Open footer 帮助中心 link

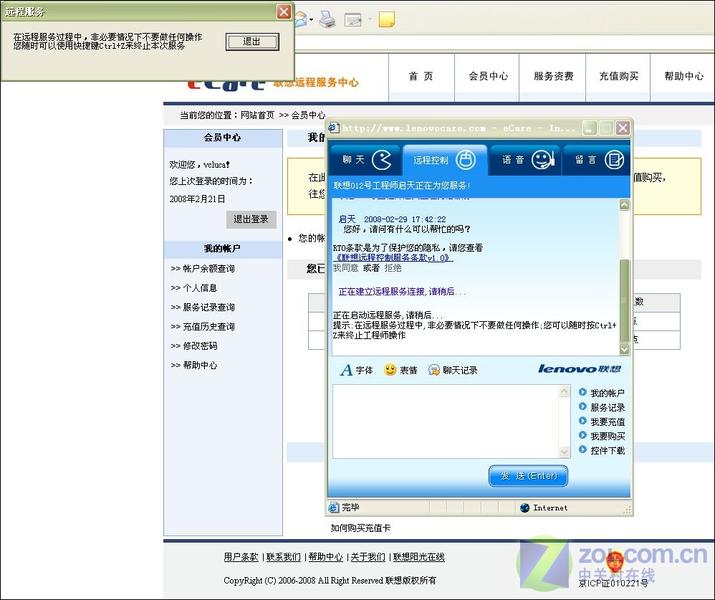tap(326, 557)
